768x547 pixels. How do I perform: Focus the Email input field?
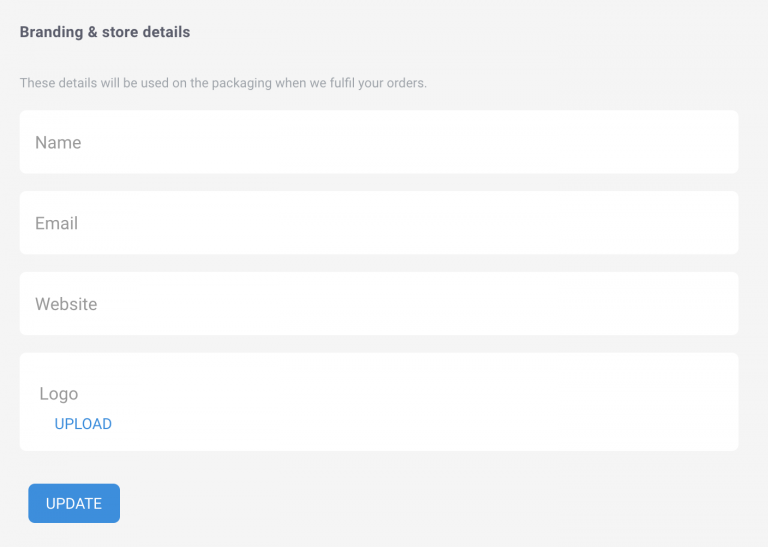379,223
